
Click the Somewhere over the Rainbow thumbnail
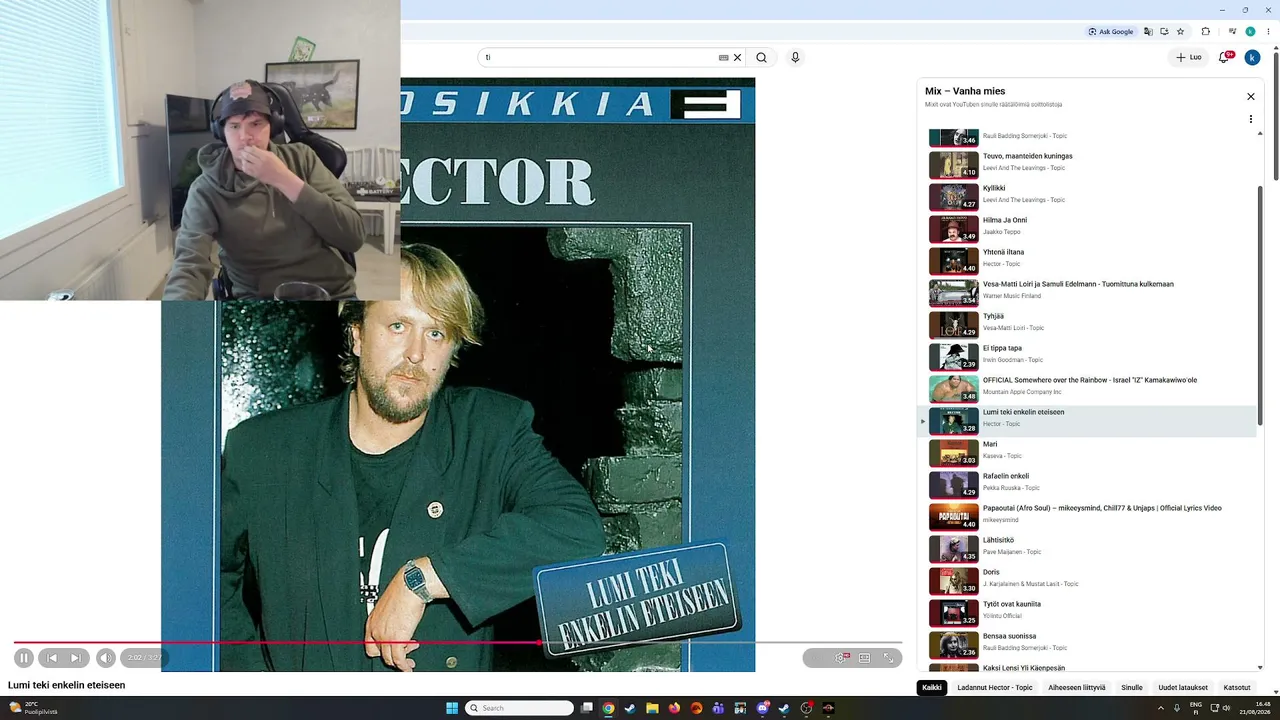(954, 388)
